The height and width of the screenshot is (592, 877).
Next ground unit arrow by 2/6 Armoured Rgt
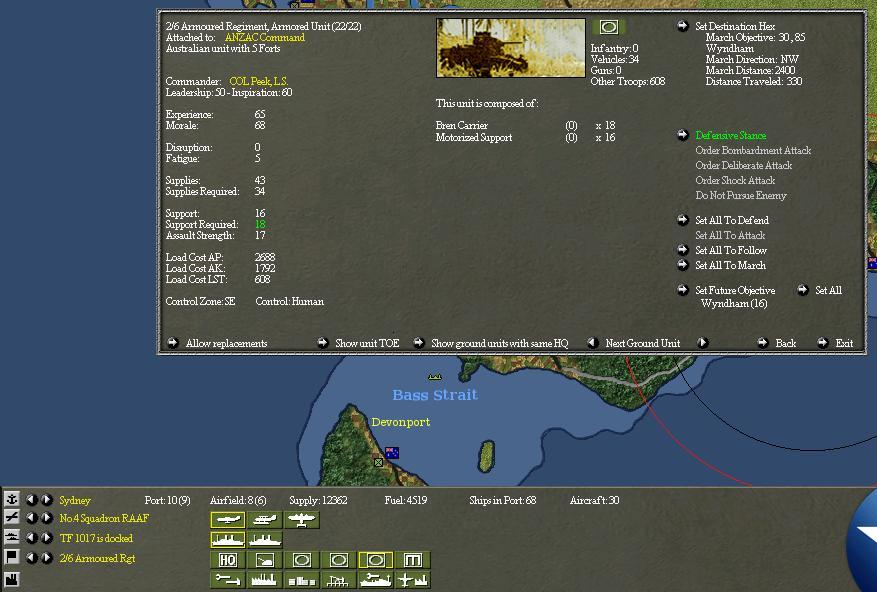click(48, 558)
